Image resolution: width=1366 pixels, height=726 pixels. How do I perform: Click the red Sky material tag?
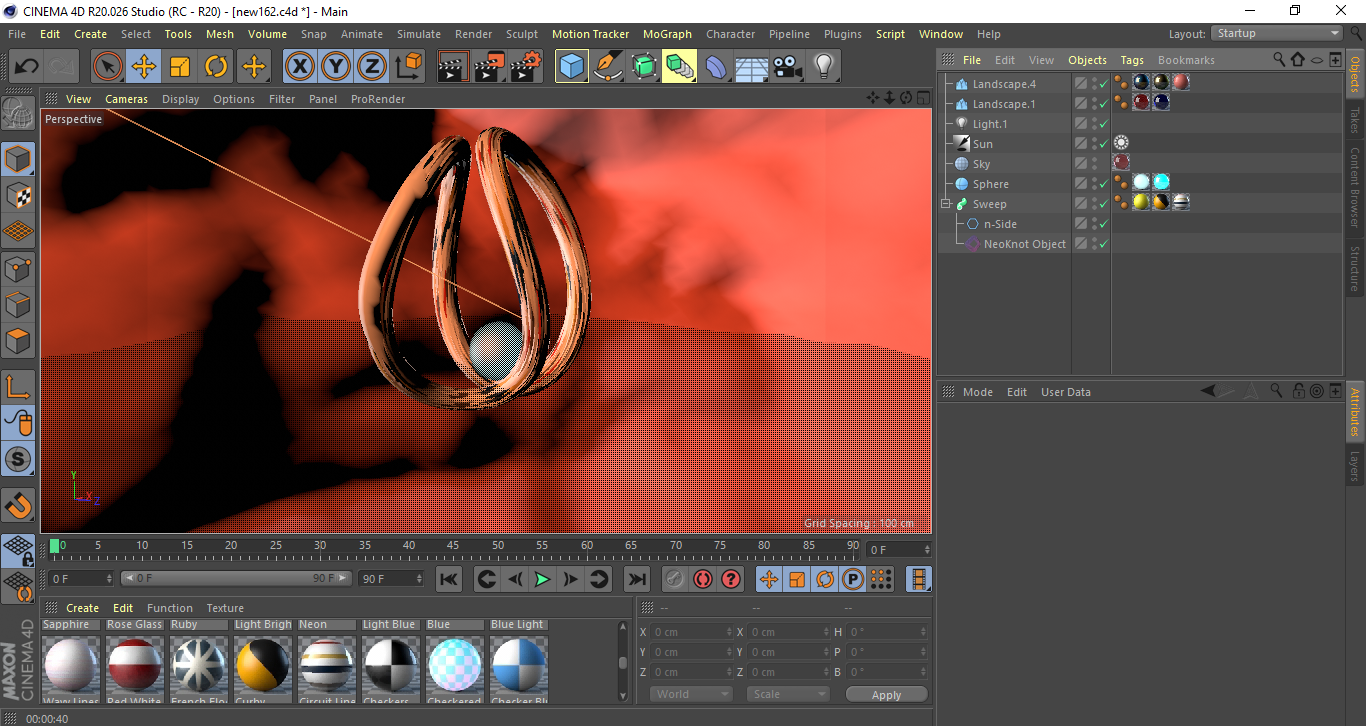pyautogui.click(x=1121, y=163)
